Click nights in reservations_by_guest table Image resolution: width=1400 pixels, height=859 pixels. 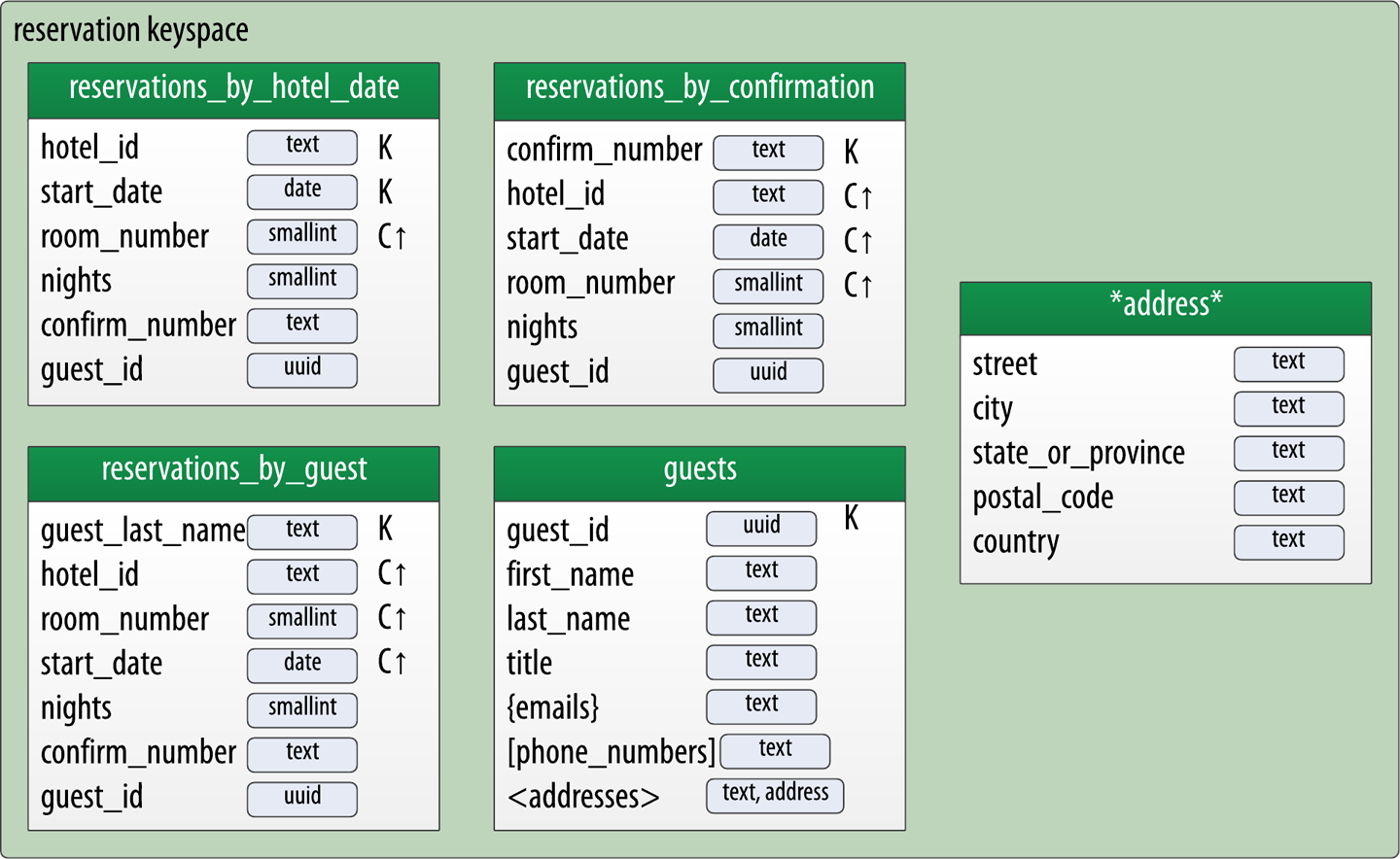pyautogui.click(x=76, y=709)
